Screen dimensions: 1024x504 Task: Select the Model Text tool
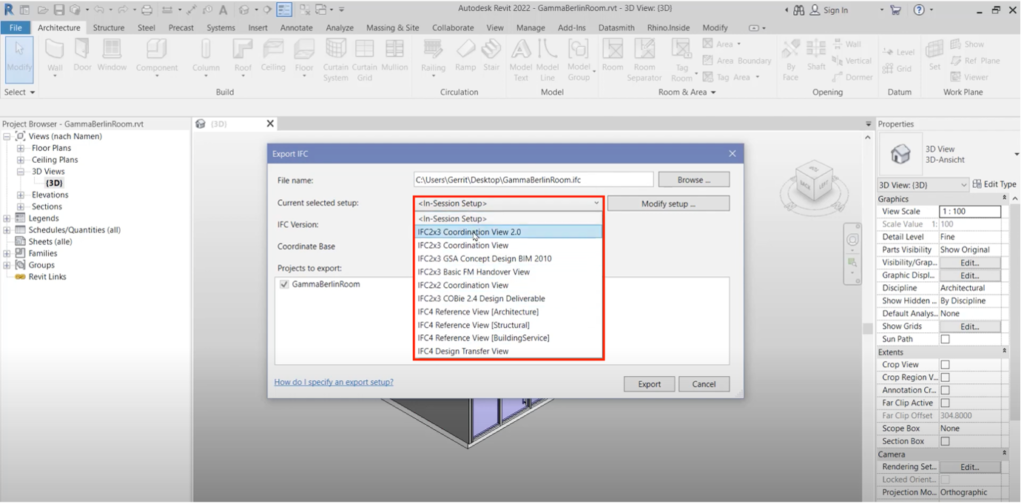pos(520,59)
